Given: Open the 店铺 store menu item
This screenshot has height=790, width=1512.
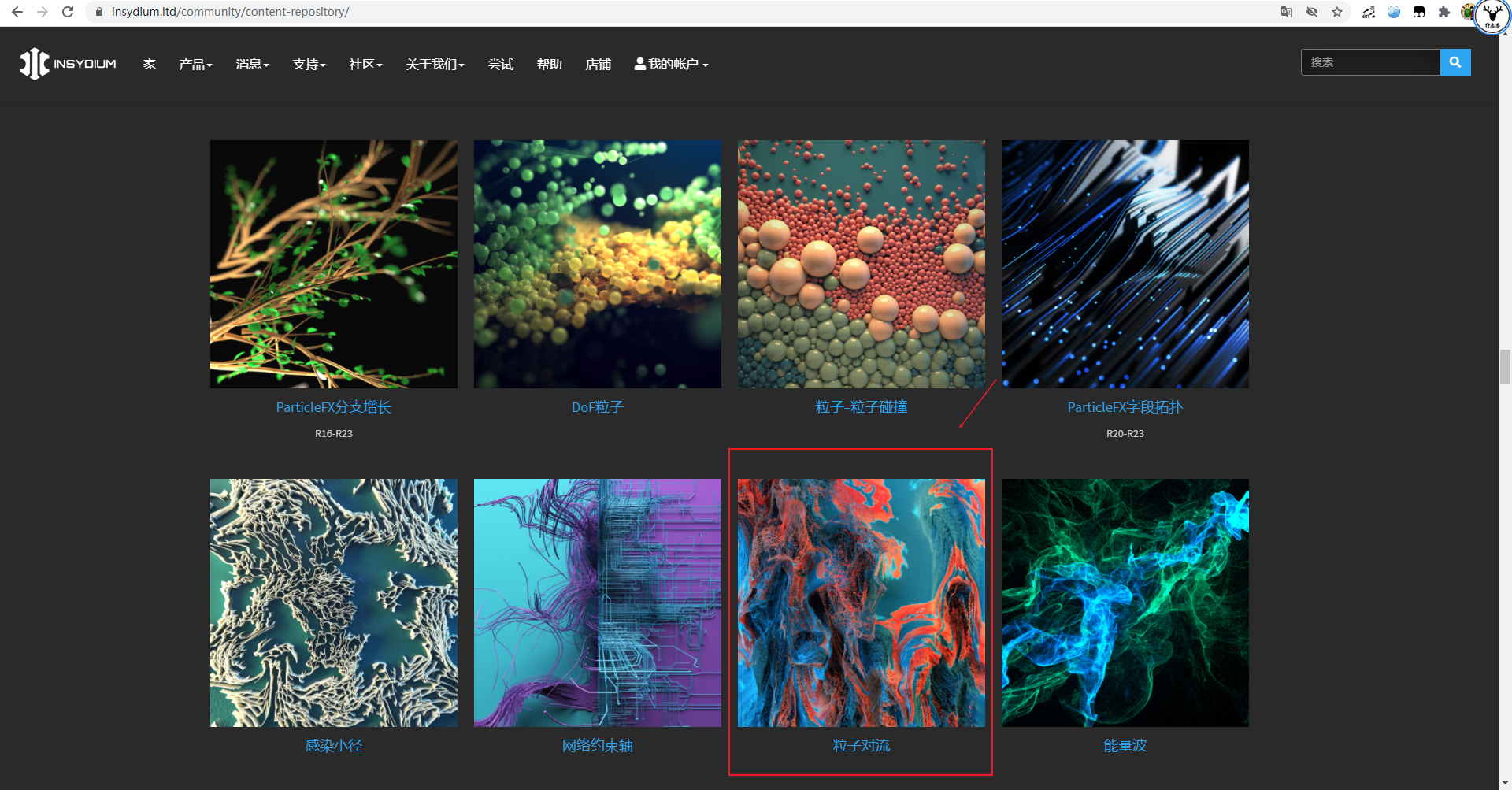Looking at the screenshot, I should click(x=598, y=65).
